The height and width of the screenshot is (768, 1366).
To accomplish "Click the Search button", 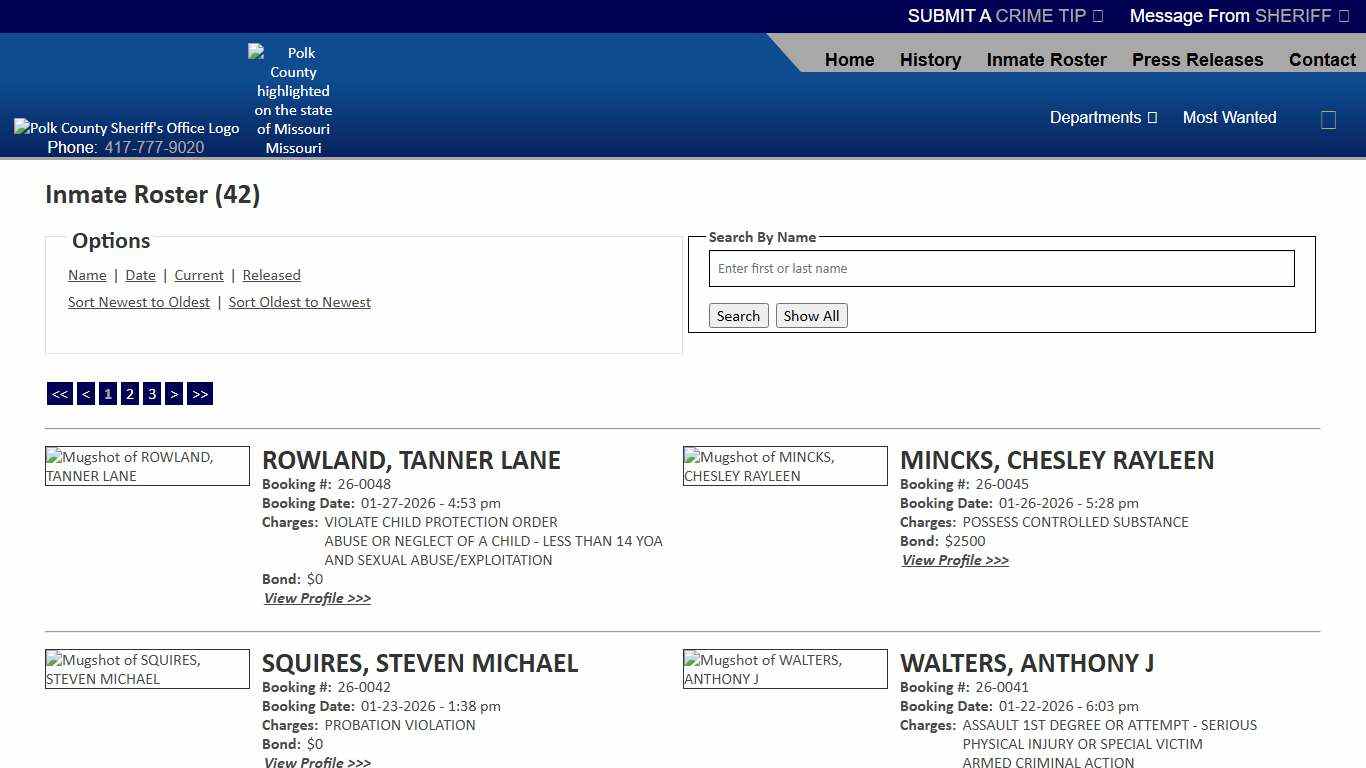I will pos(738,315).
